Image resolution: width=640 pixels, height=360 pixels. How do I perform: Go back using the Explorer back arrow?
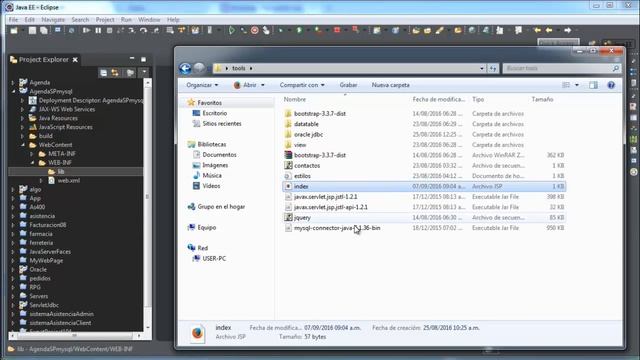click(185, 68)
